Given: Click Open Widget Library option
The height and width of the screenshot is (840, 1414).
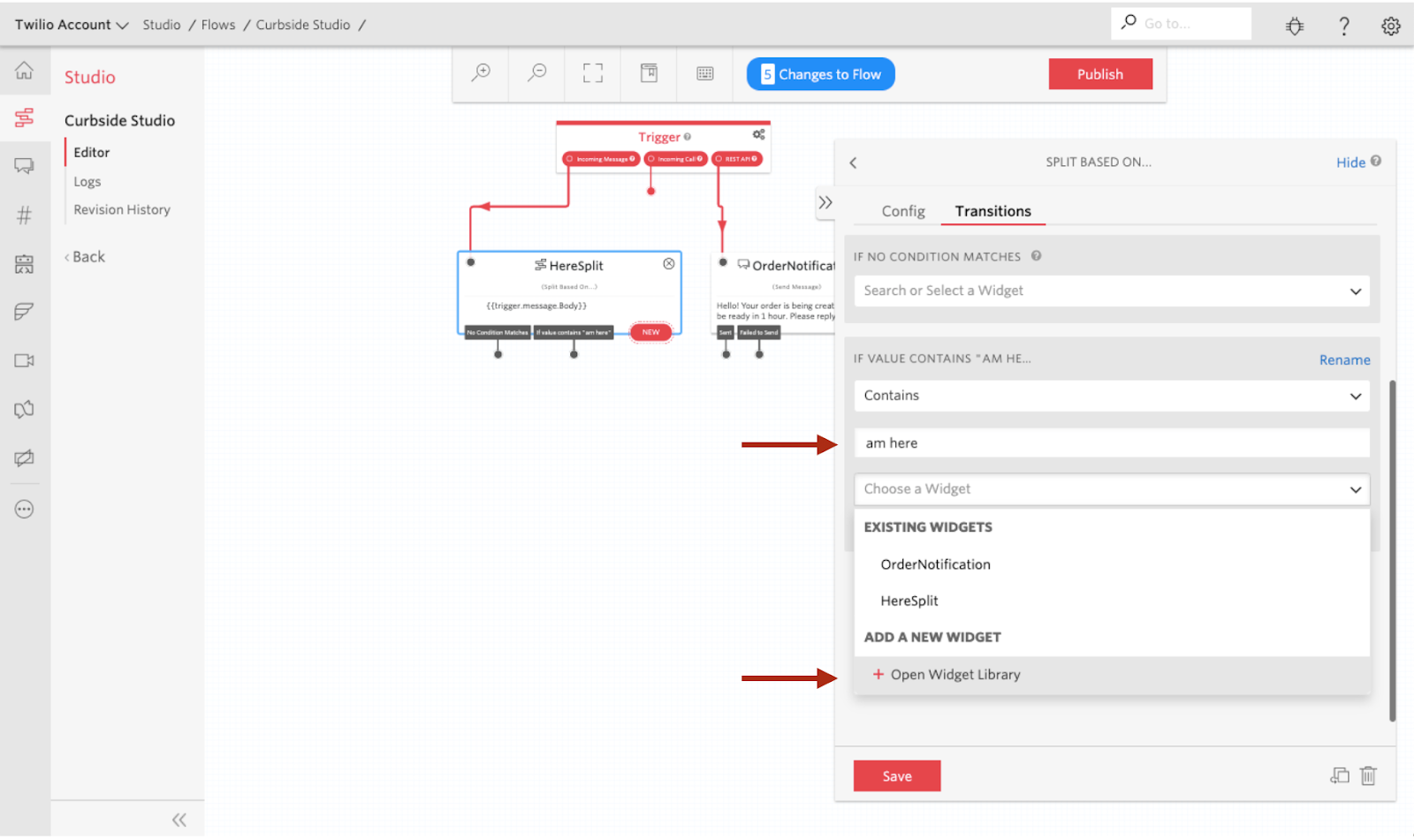Looking at the screenshot, I should coord(1112,675).
